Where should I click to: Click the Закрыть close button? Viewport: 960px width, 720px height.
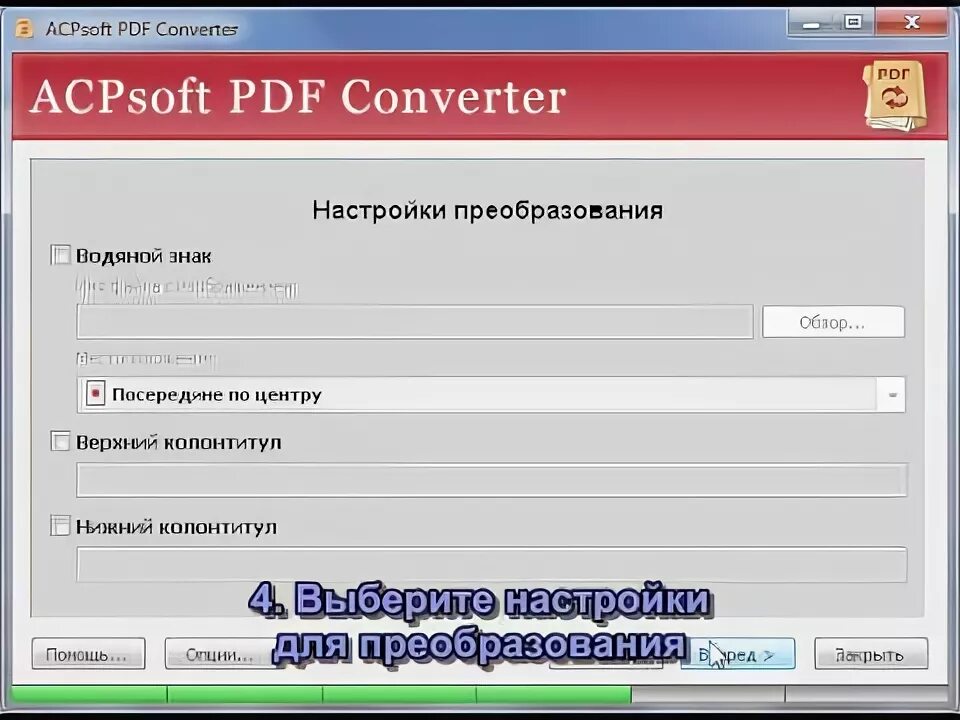pyautogui.click(x=871, y=654)
